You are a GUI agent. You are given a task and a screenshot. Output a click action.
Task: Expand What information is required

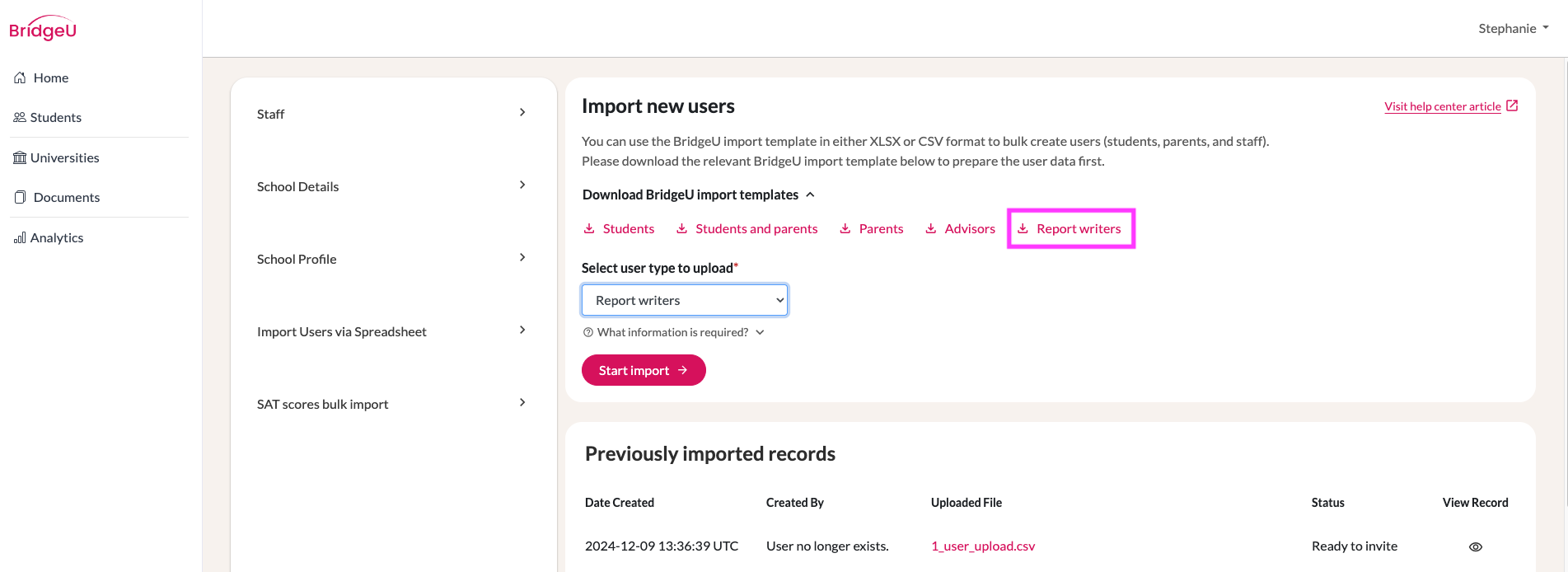(x=674, y=332)
